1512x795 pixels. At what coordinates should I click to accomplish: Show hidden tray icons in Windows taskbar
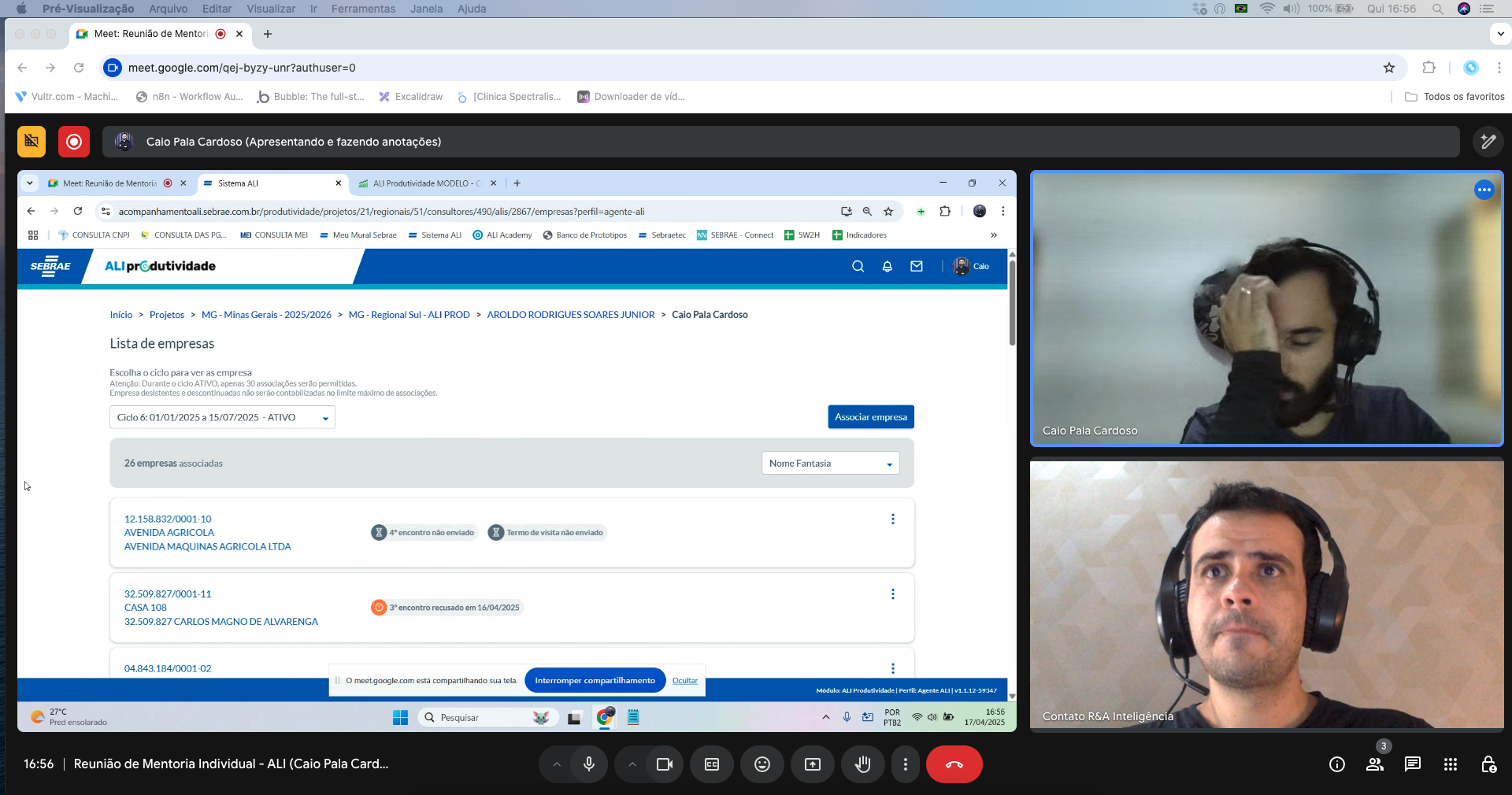click(x=825, y=717)
